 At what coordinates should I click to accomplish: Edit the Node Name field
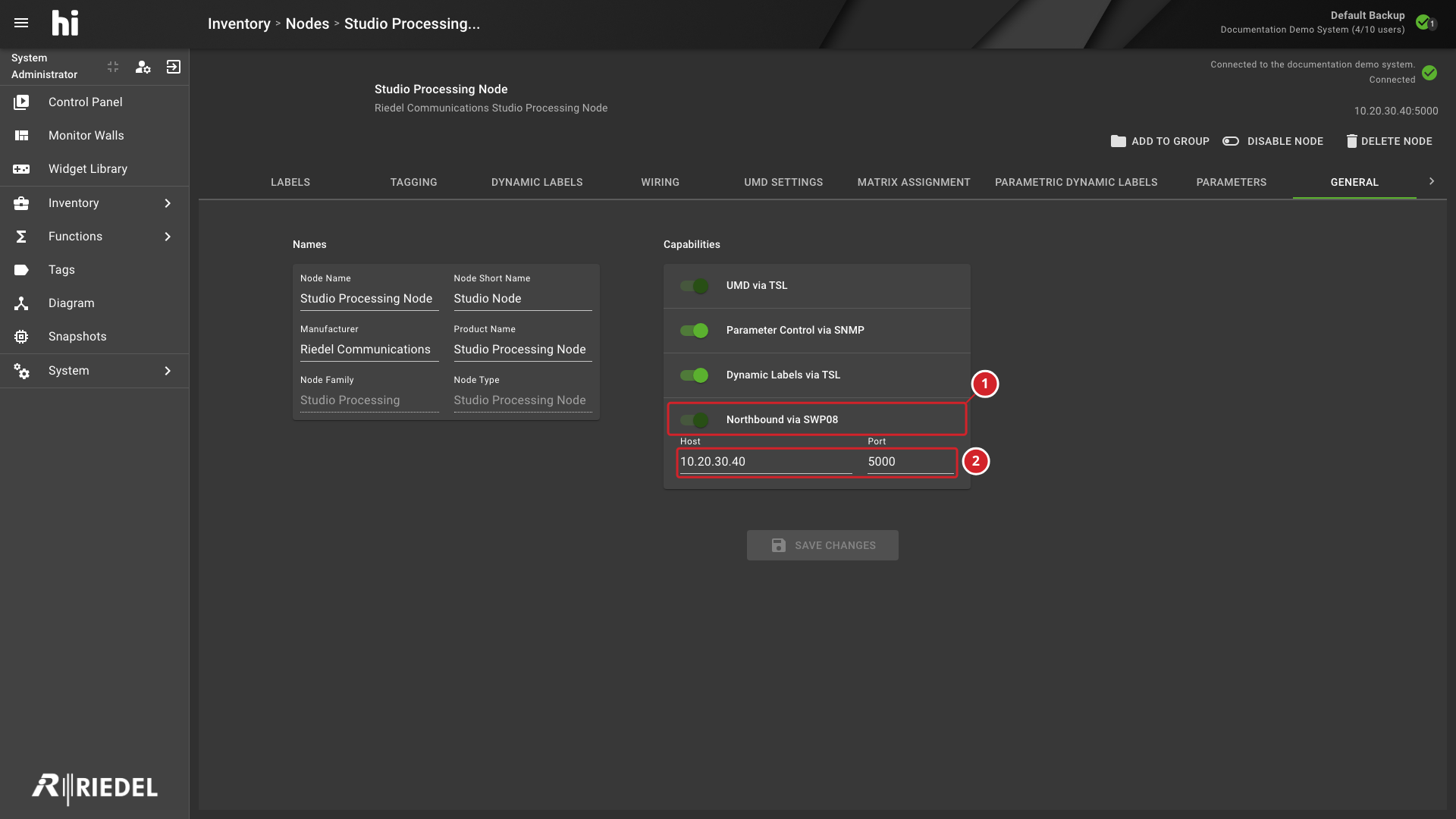pos(369,299)
